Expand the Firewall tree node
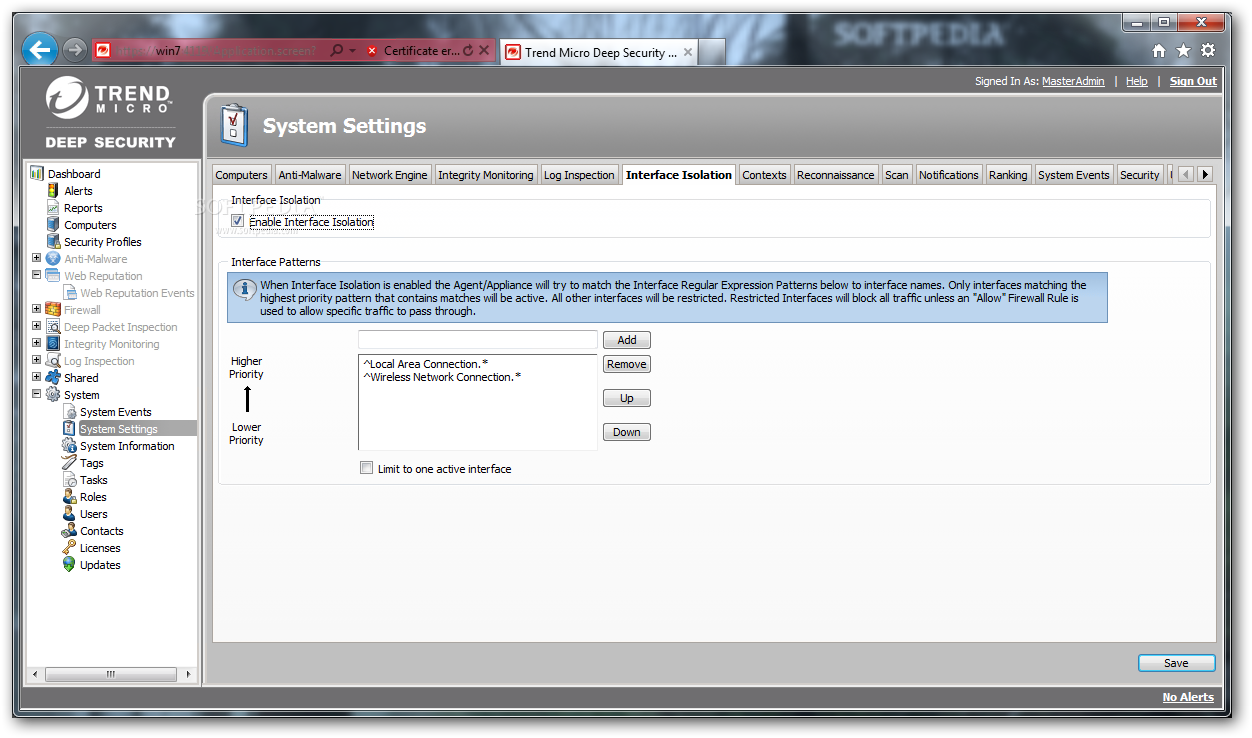Screen dimensions: 1252x738 point(37,309)
